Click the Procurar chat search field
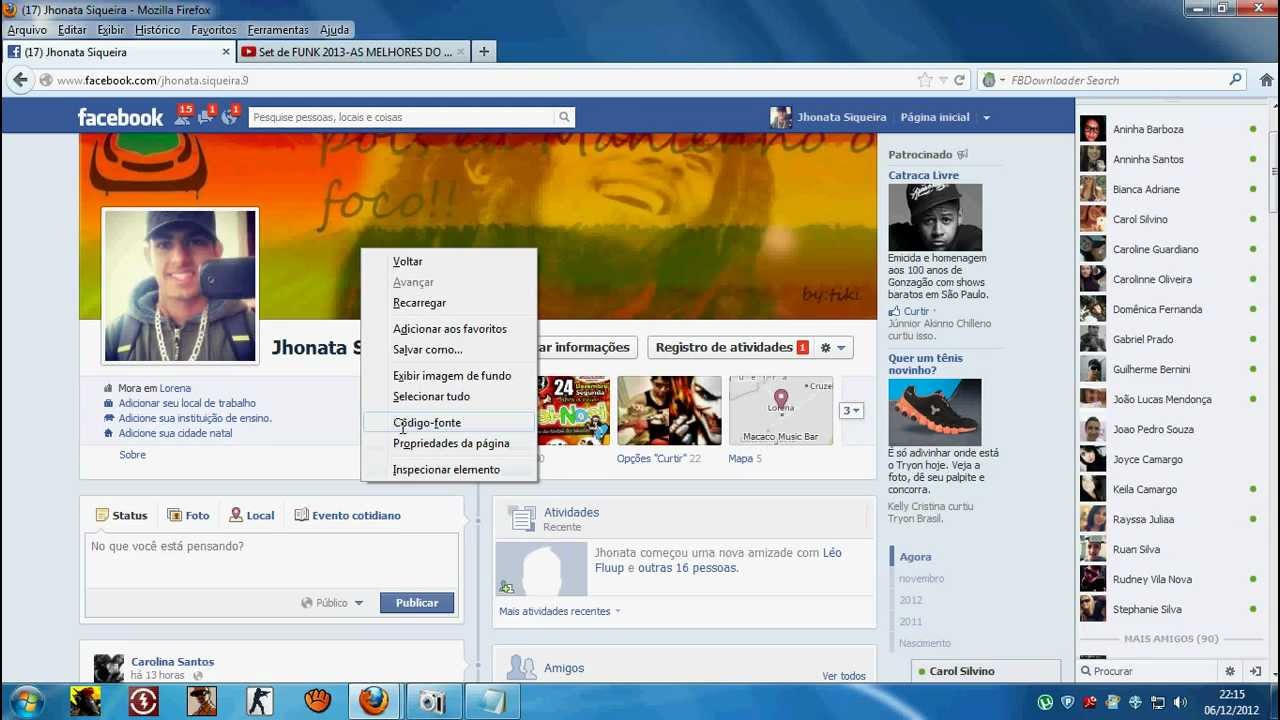 (x=1150, y=671)
